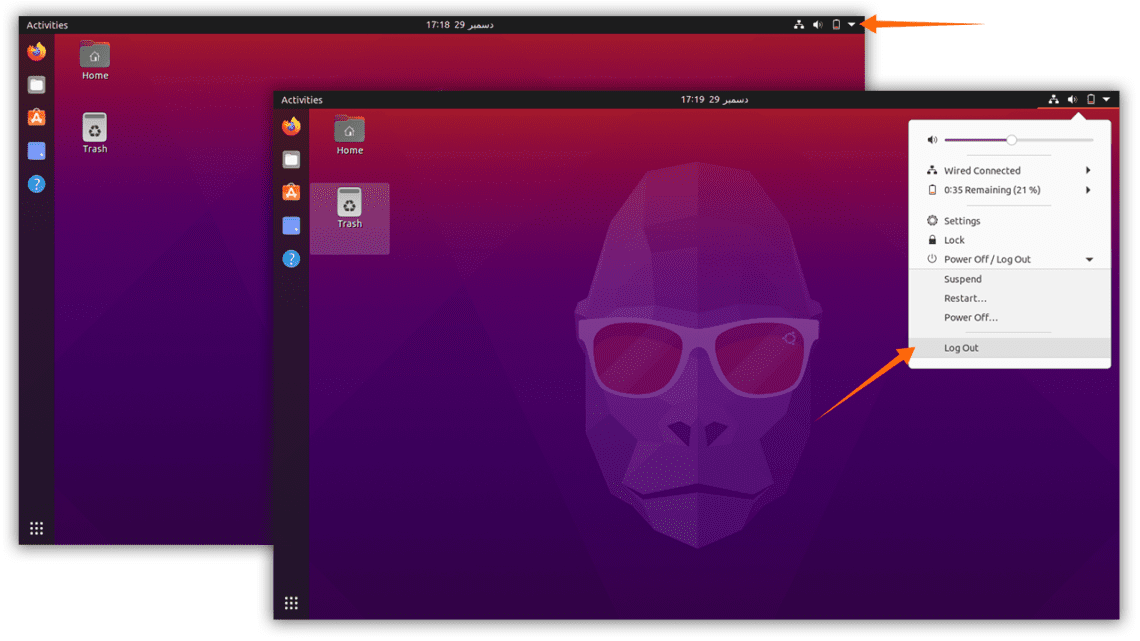Image resolution: width=1140 pixels, height=641 pixels.
Task: Select Suspend from the power menu
Action: [x=962, y=279]
